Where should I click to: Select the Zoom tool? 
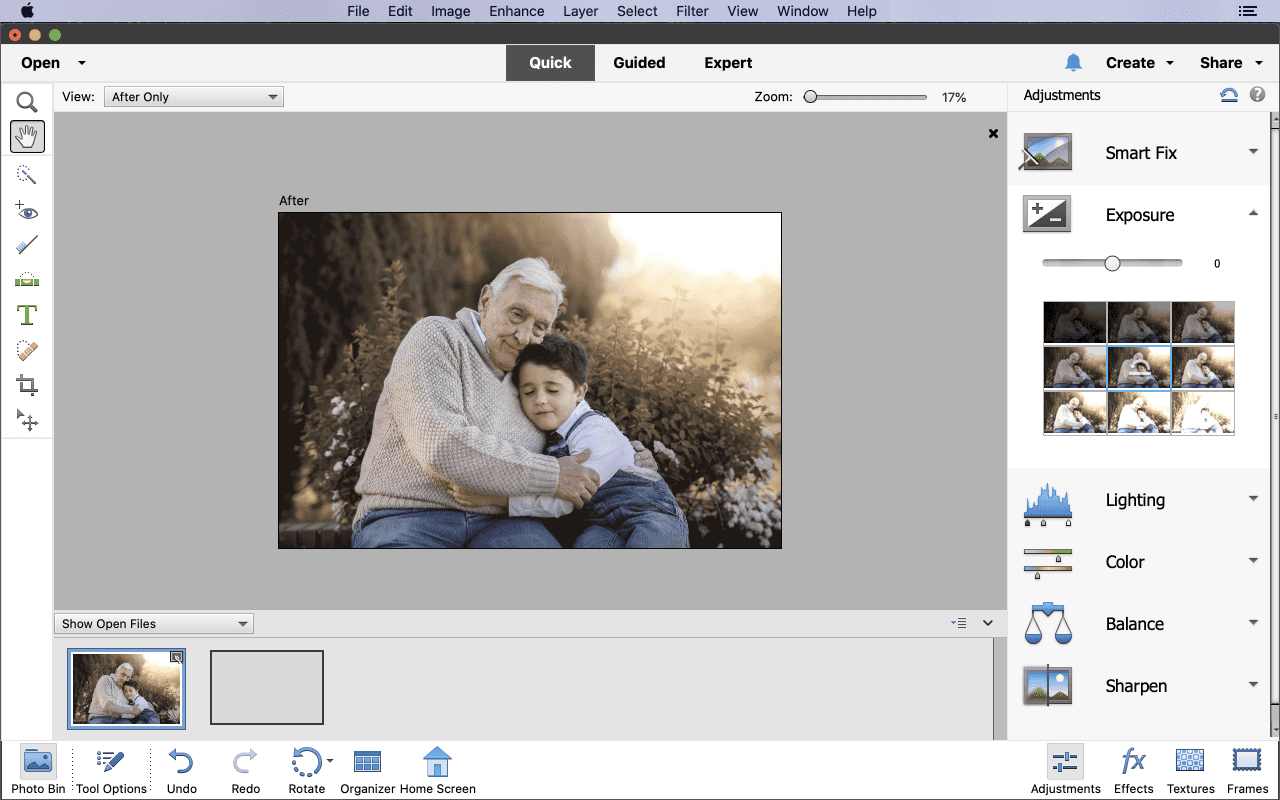coord(27,102)
